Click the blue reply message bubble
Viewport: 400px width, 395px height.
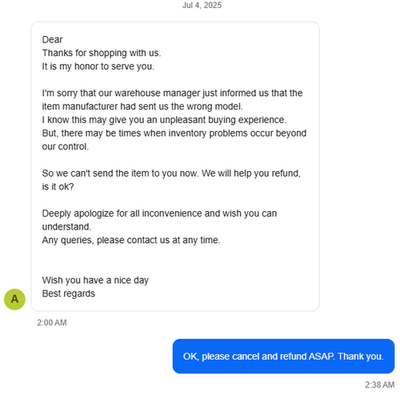283,356
